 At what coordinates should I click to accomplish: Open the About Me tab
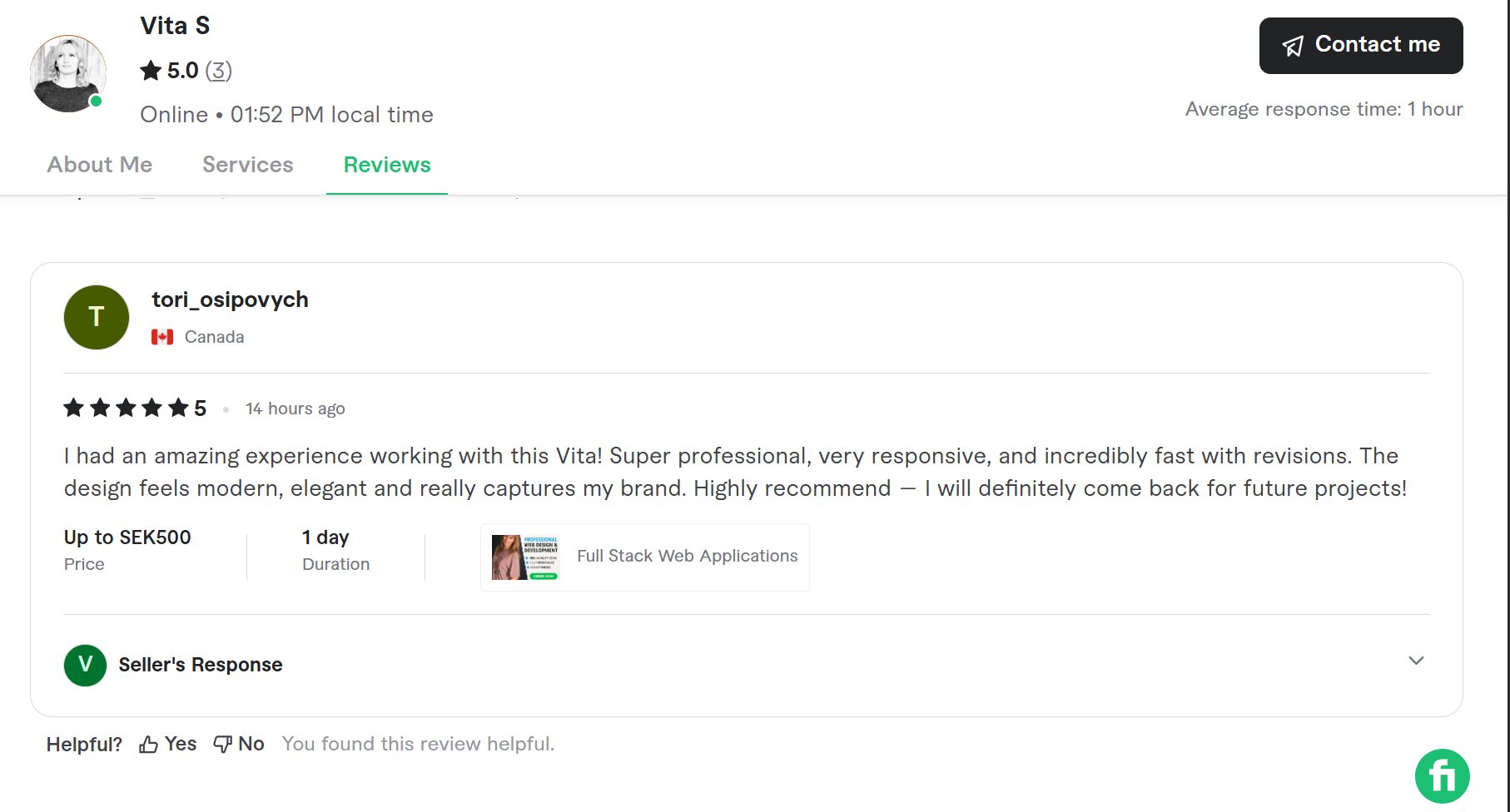(x=100, y=165)
